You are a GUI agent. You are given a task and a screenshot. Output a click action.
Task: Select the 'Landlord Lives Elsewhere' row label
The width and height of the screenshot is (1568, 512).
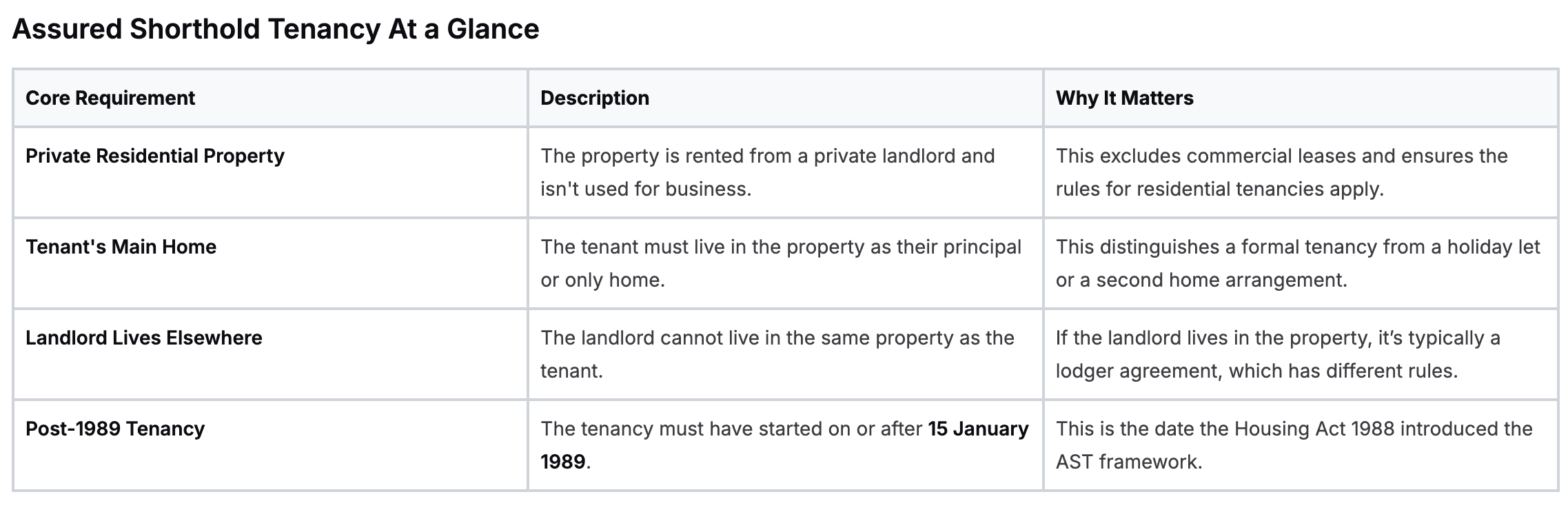(x=144, y=338)
